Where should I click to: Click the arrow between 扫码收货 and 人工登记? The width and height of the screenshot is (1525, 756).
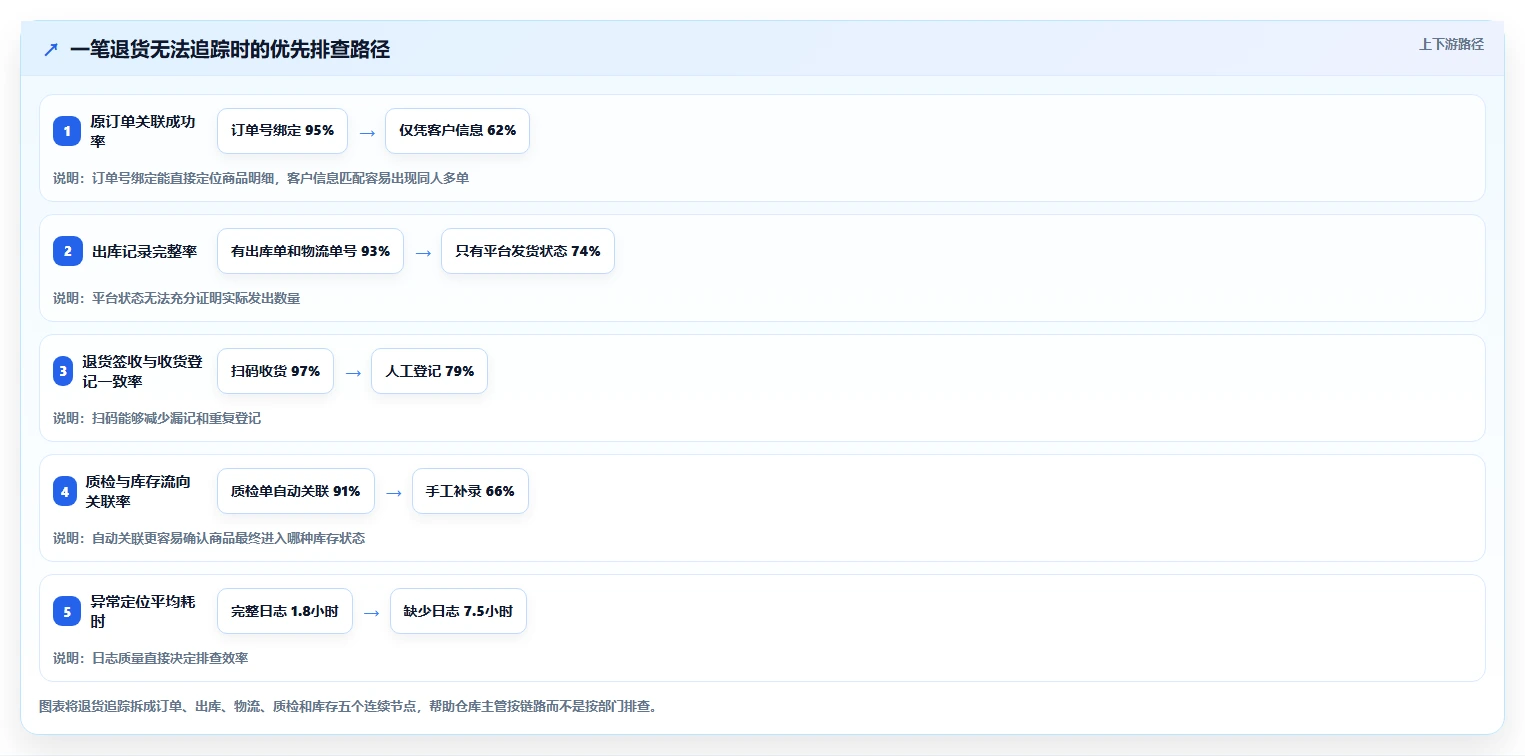pyautogui.click(x=353, y=372)
